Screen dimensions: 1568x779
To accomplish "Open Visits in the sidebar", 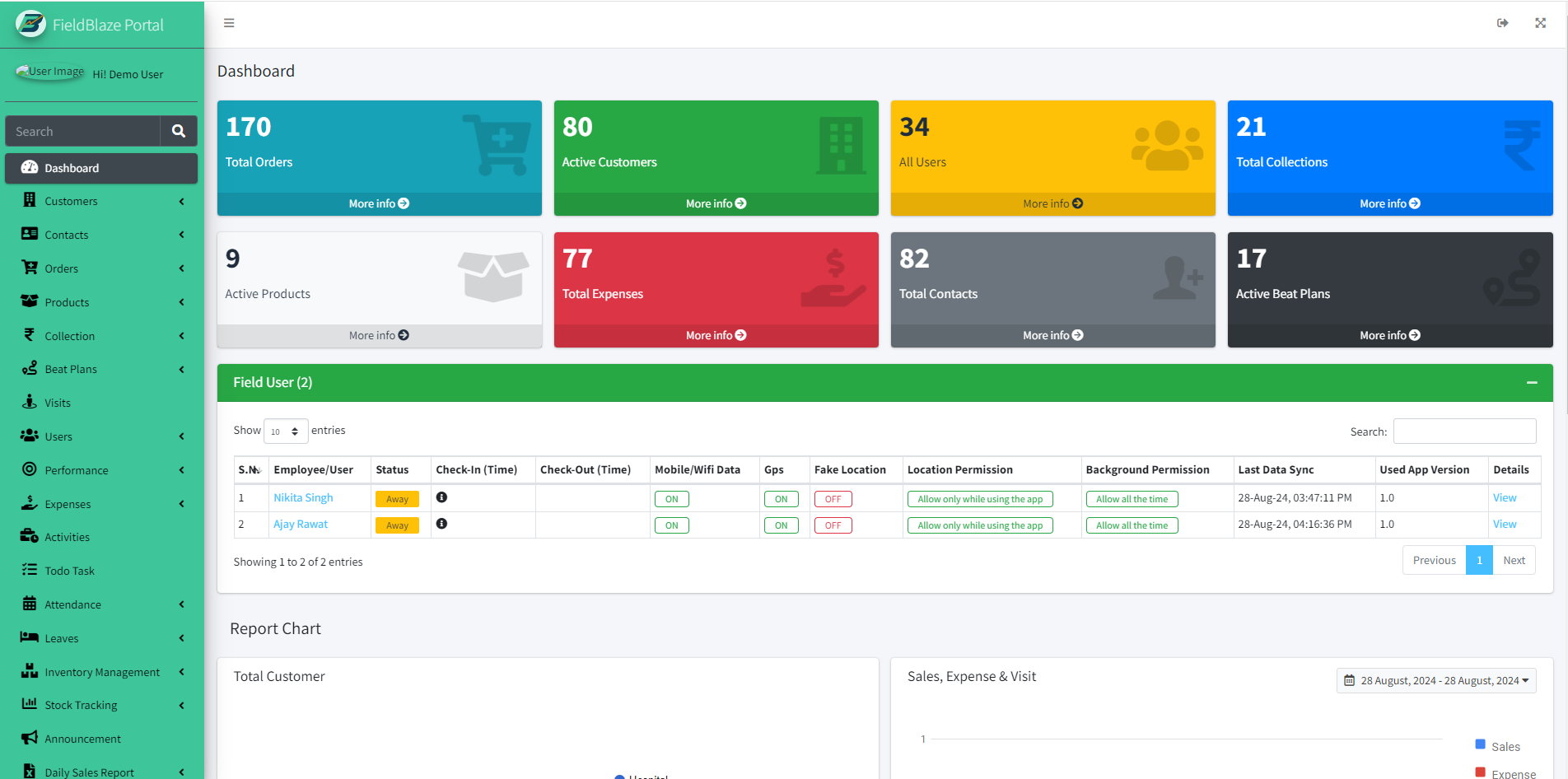I will [x=58, y=403].
